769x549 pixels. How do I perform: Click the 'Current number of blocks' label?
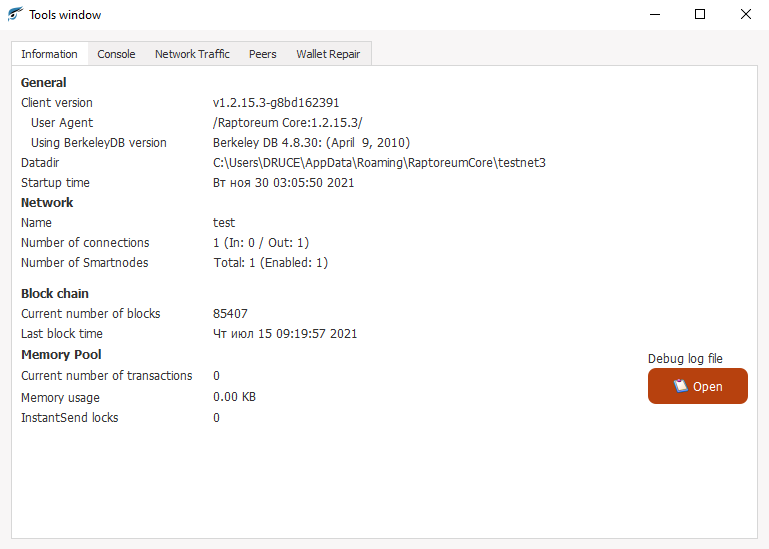(91, 314)
